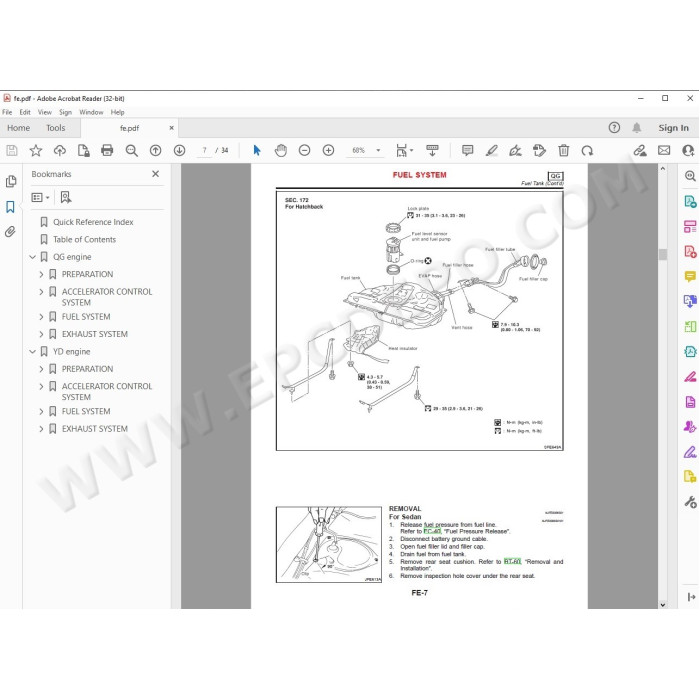Image resolution: width=700 pixels, height=700 pixels.
Task: Expand QG FUEL SYSTEM chevron
Action: coord(41,317)
